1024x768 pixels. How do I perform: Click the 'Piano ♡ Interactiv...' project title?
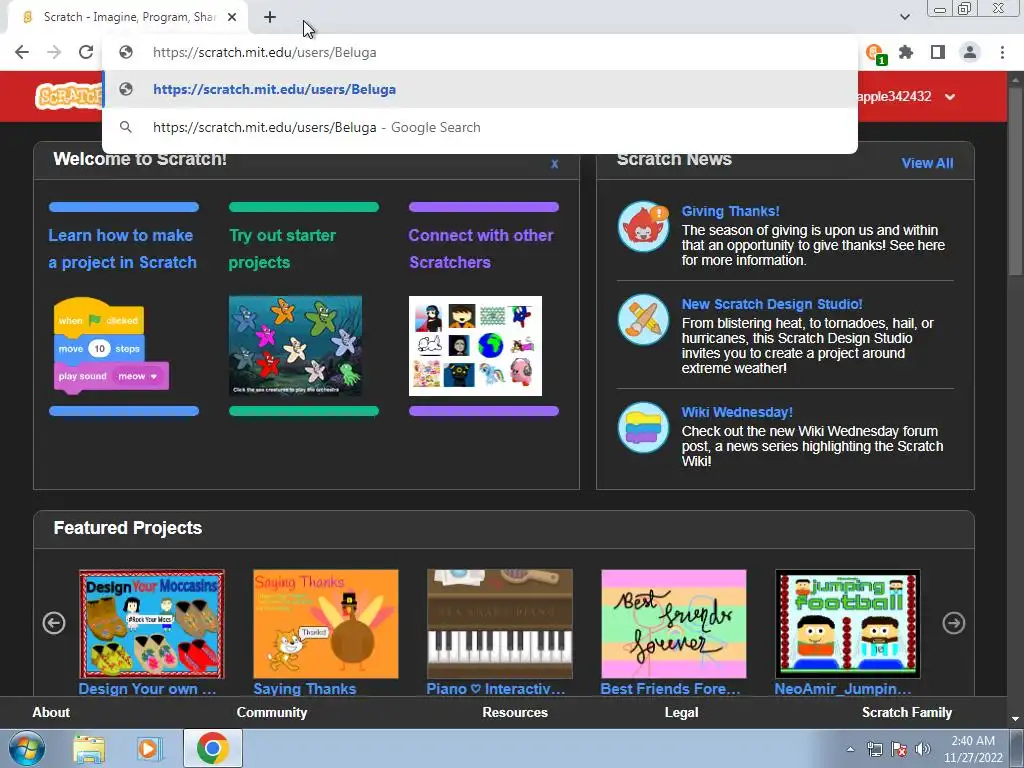click(496, 688)
